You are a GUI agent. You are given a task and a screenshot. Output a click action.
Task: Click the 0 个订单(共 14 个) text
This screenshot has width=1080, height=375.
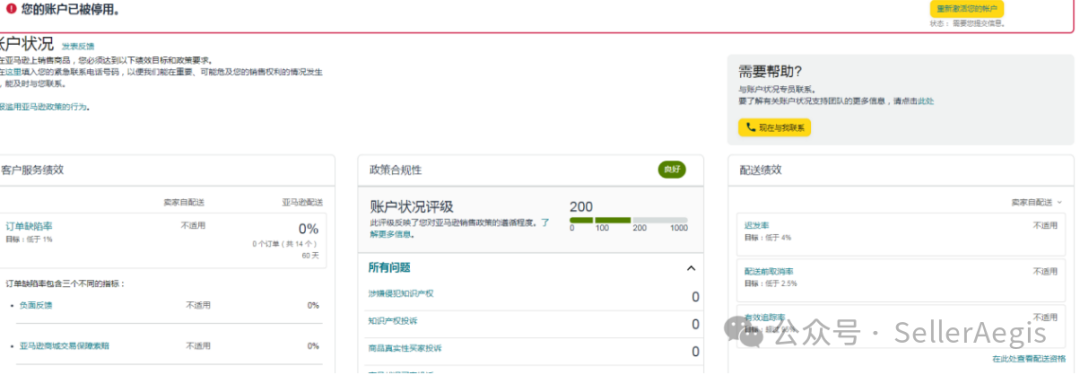[x=285, y=244]
